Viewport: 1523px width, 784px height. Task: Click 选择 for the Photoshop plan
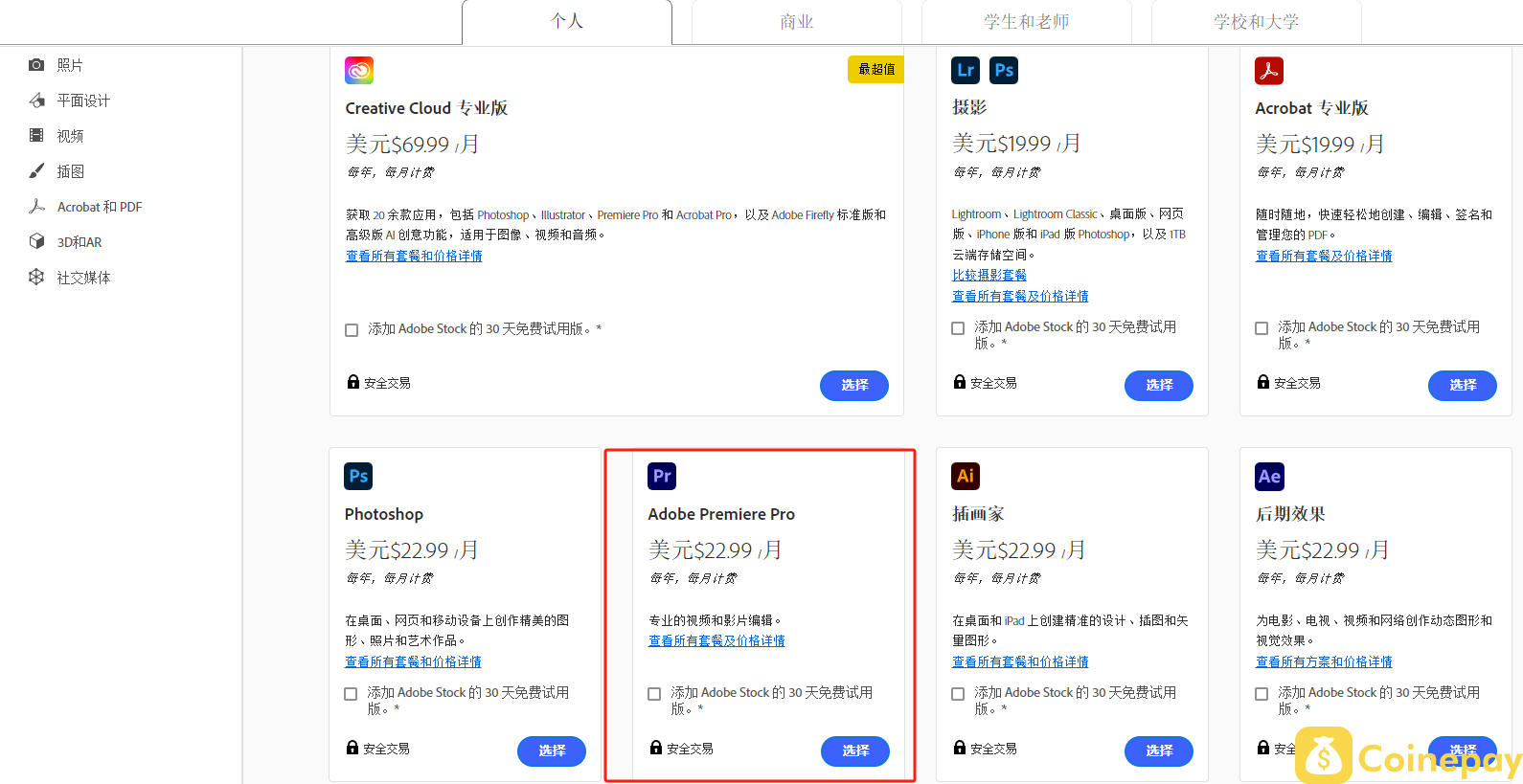(552, 750)
